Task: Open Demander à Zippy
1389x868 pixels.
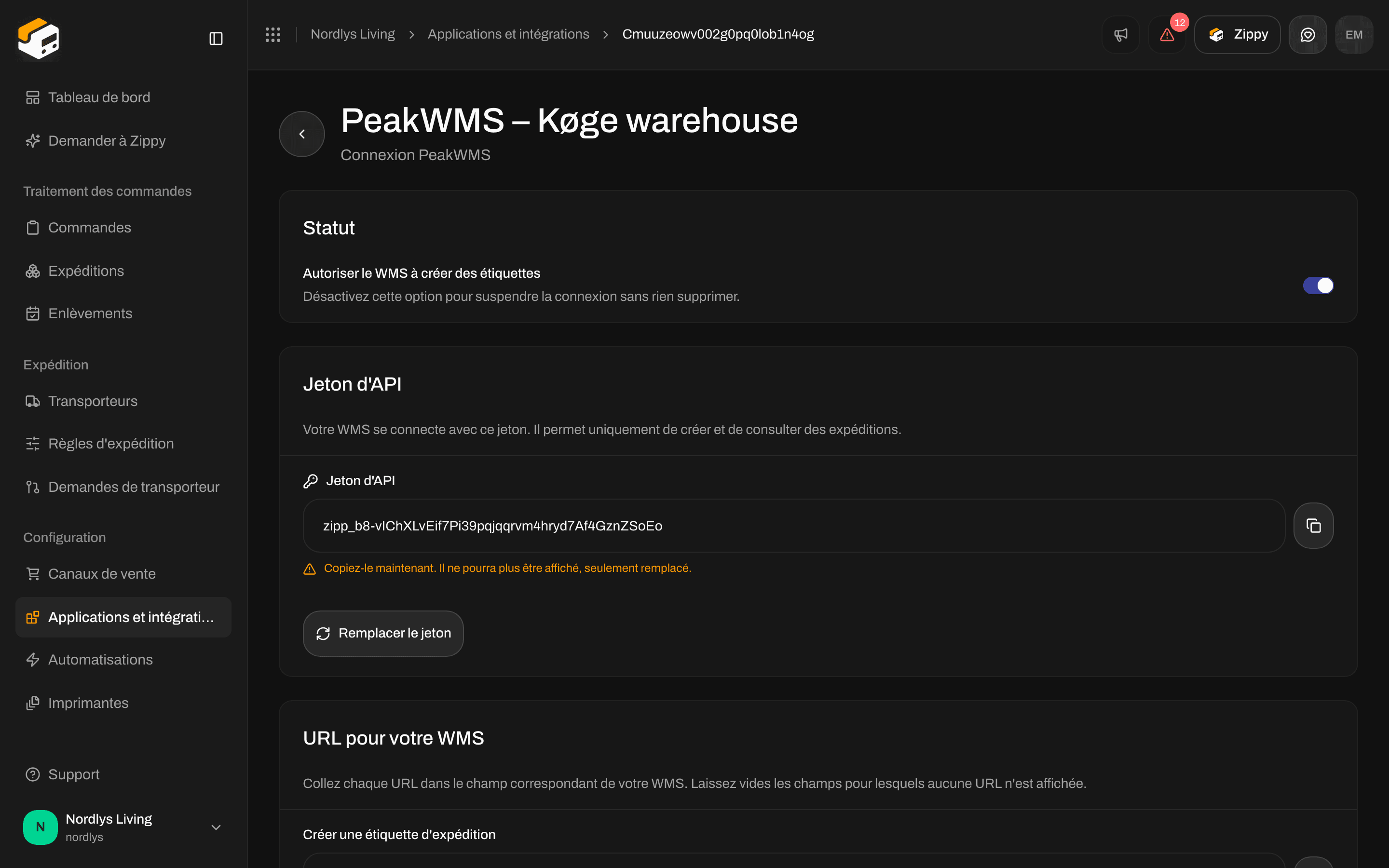Action: 123,141
